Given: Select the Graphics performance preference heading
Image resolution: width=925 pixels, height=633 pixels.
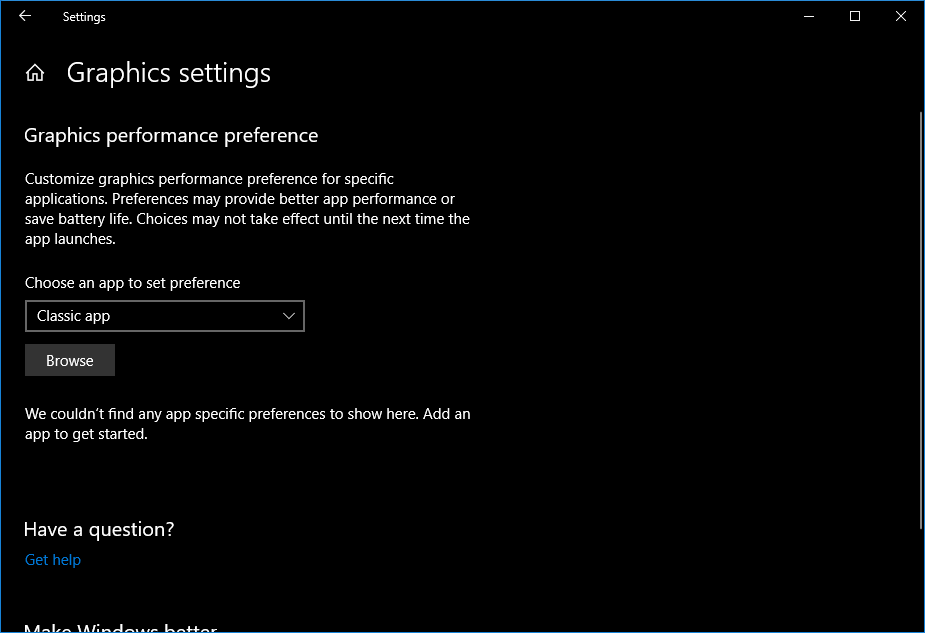Looking at the screenshot, I should point(171,135).
